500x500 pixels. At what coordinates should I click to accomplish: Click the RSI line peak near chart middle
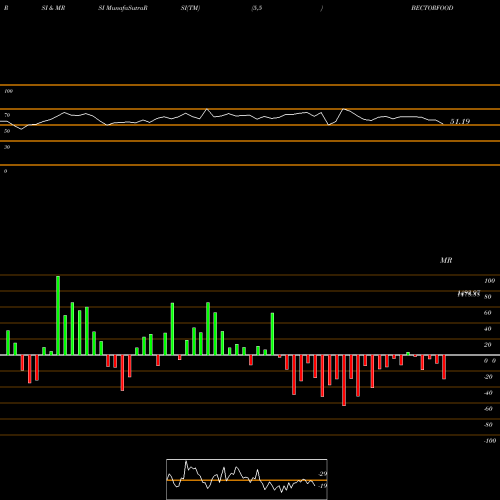pyautogui.click(x=207, y=109)
